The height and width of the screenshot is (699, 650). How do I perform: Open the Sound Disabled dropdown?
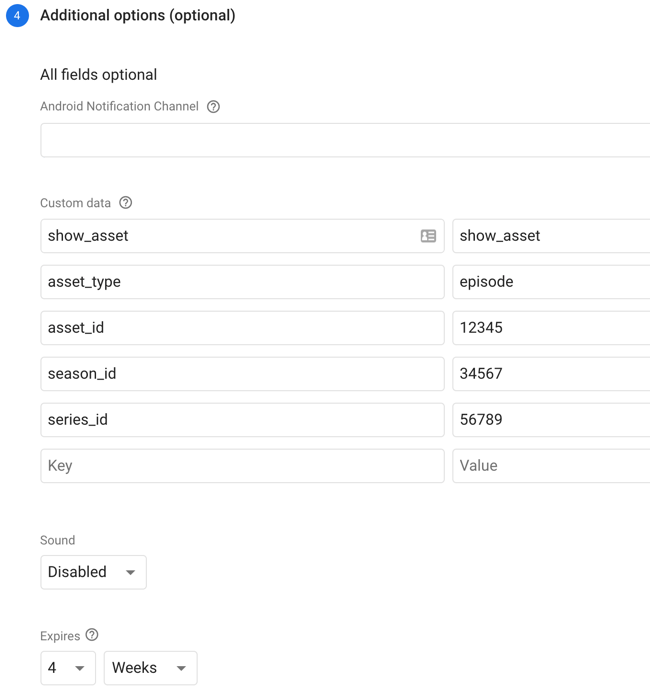[x=93, y=572]
